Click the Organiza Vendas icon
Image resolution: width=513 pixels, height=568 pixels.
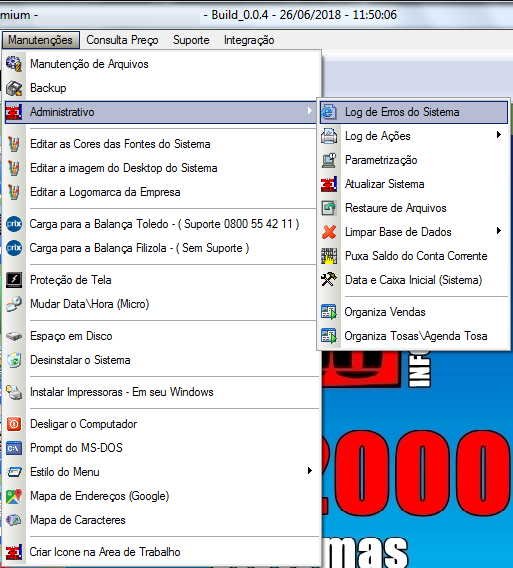tap(329, 312)
